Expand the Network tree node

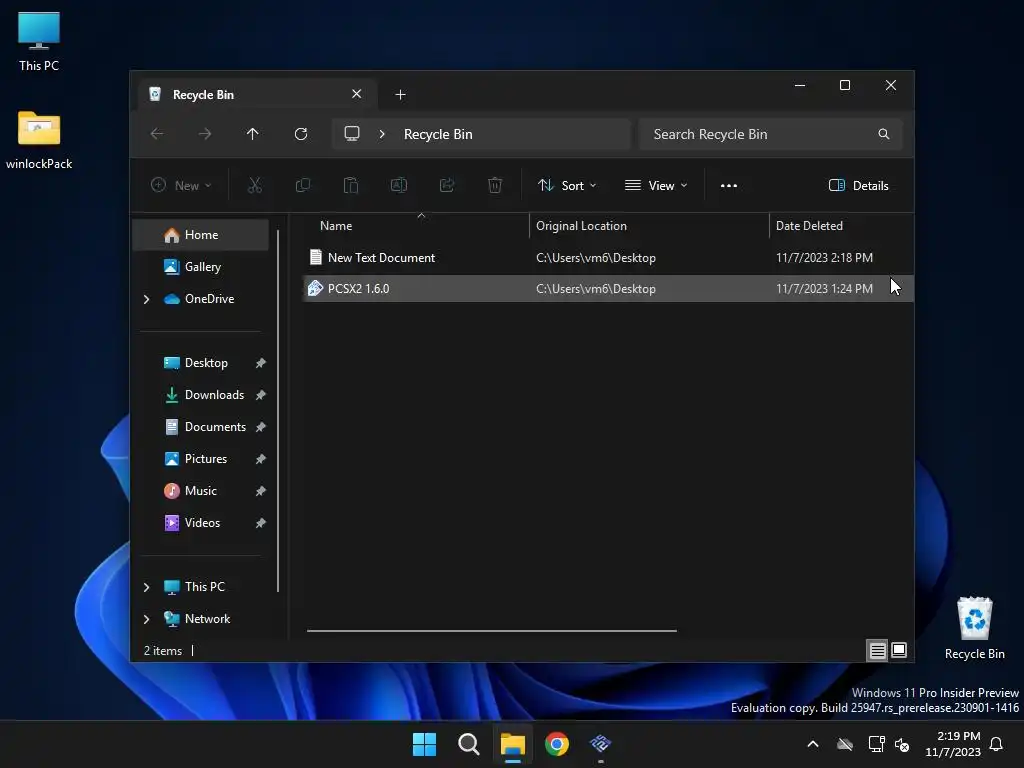point(146,619)
